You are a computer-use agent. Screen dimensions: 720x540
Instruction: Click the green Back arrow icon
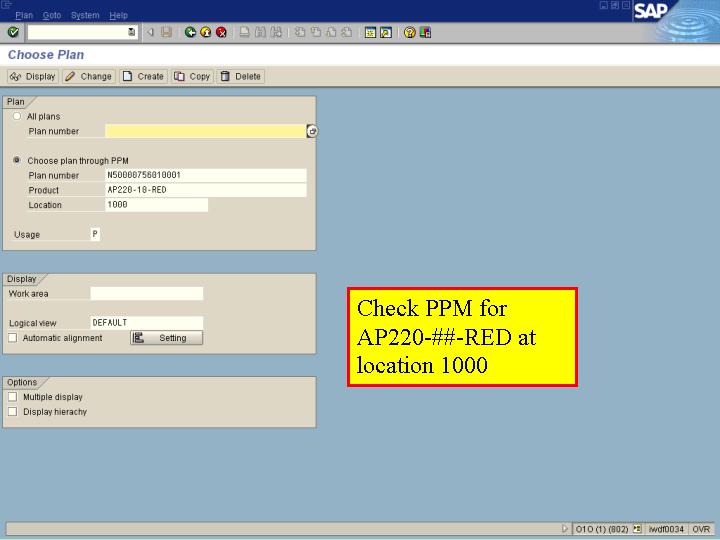pyautogui.click(x=190, y=32)
